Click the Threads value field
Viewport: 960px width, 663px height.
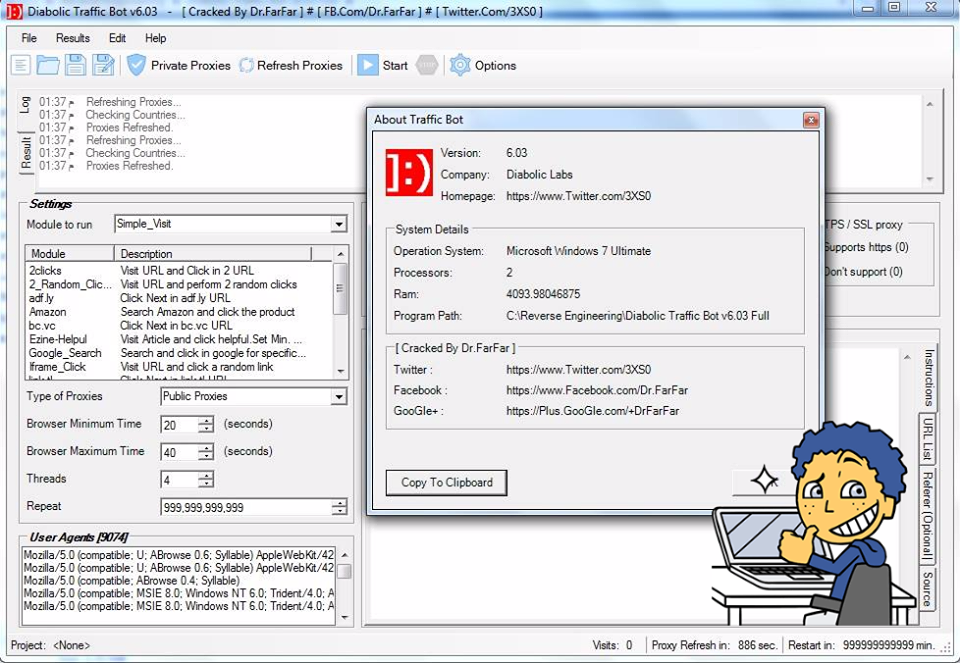click(180, 479)
